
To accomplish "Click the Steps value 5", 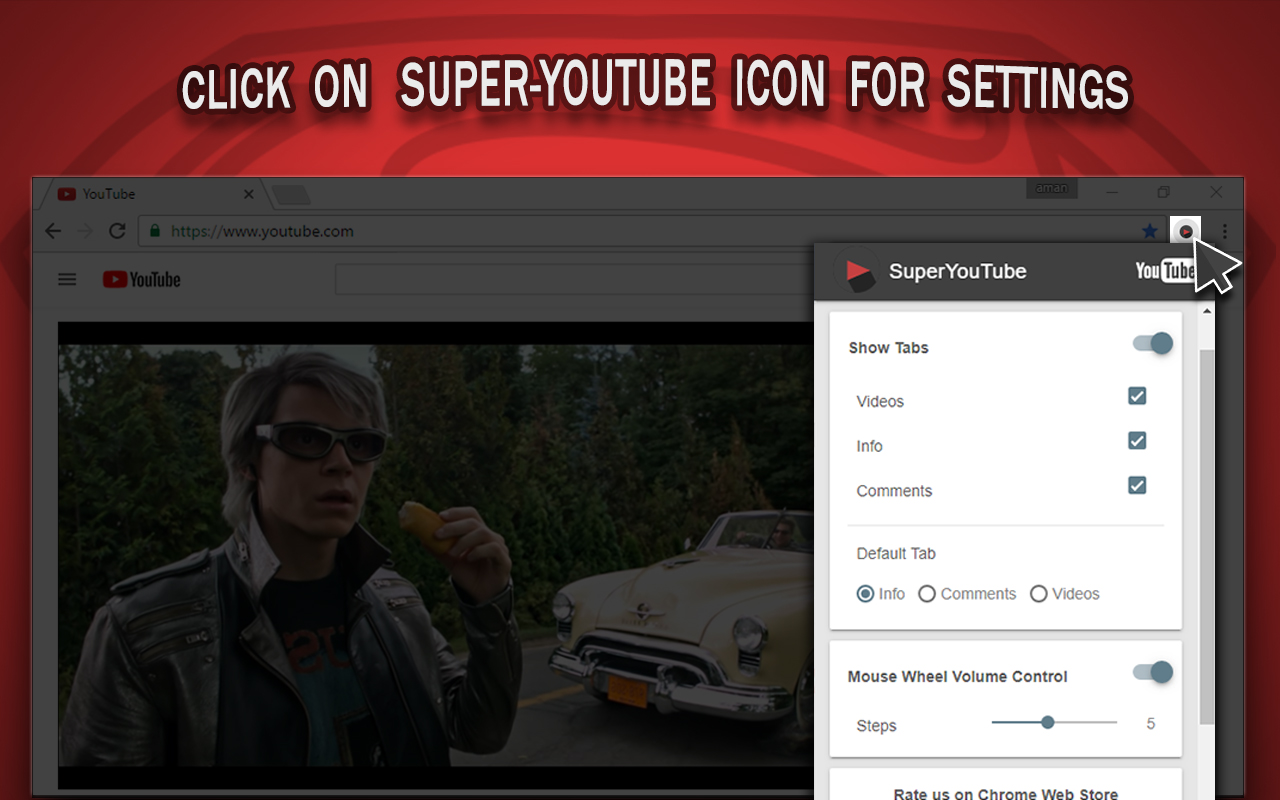I will pyautogui.click(x=1151, y=724).
